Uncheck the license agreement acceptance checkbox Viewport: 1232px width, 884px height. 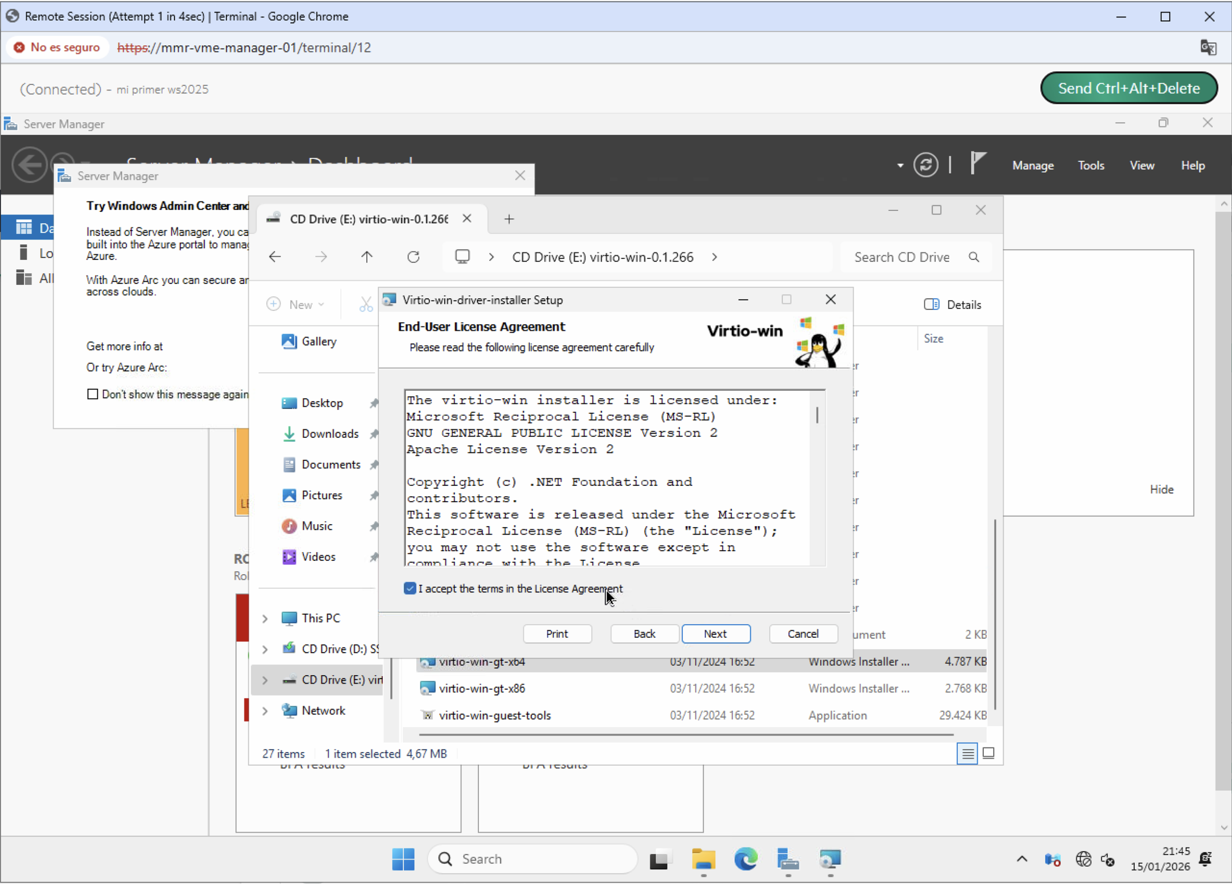pos(409,588)
